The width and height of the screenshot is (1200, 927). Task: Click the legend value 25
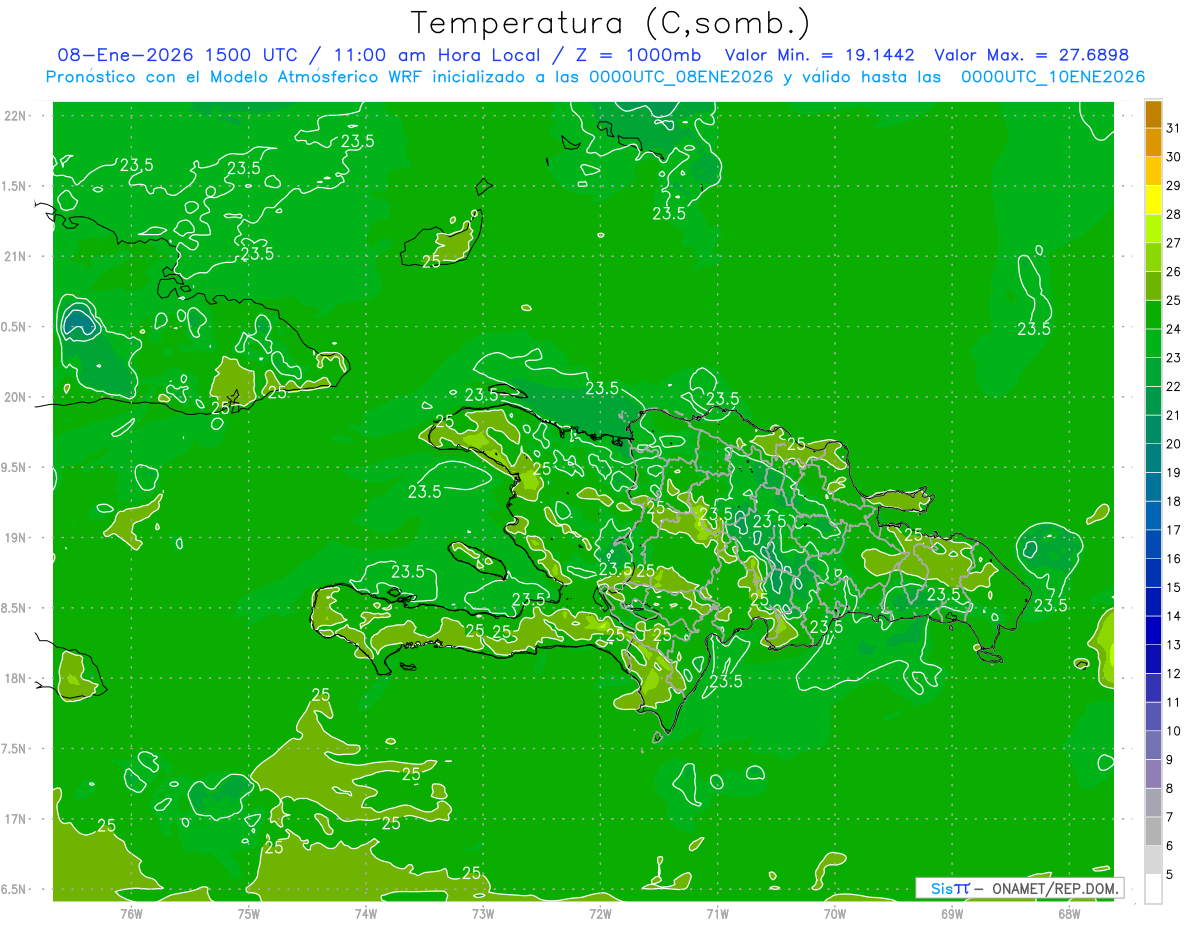click(1173, 300)
